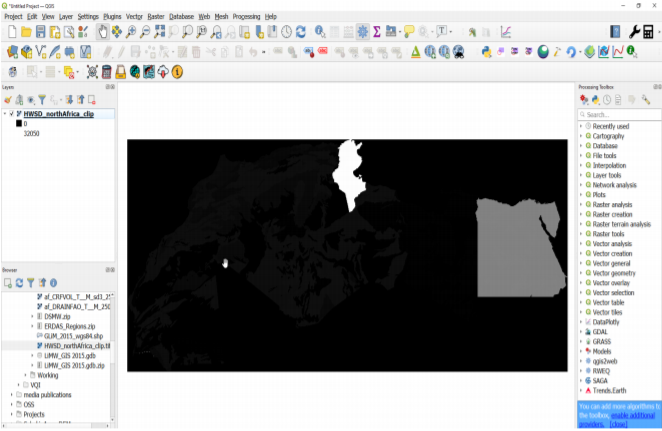Open the black calculator toolbar icon

[648, 32]
